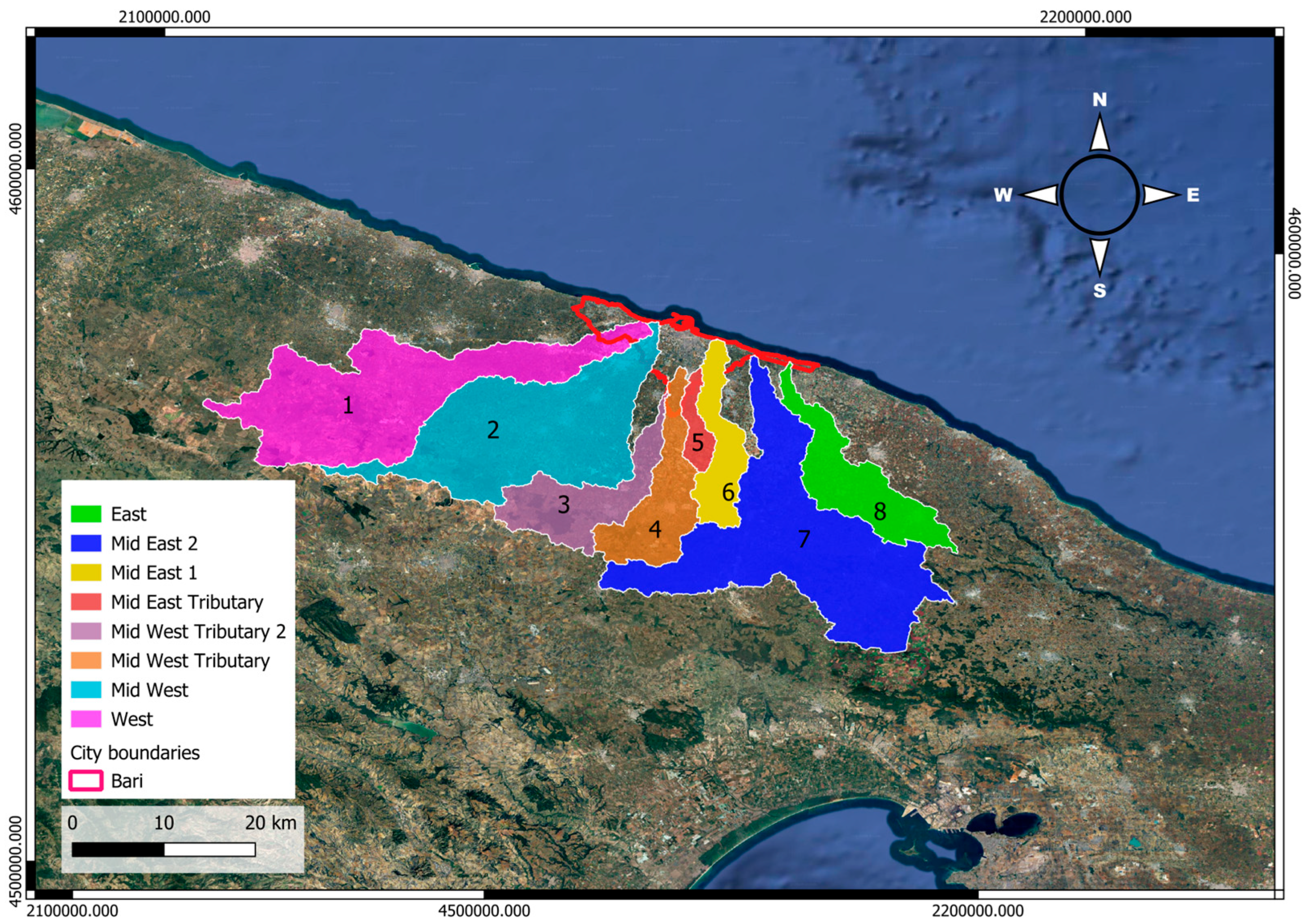Click the 'Mid East Tributary' legend label

point(187,602)
